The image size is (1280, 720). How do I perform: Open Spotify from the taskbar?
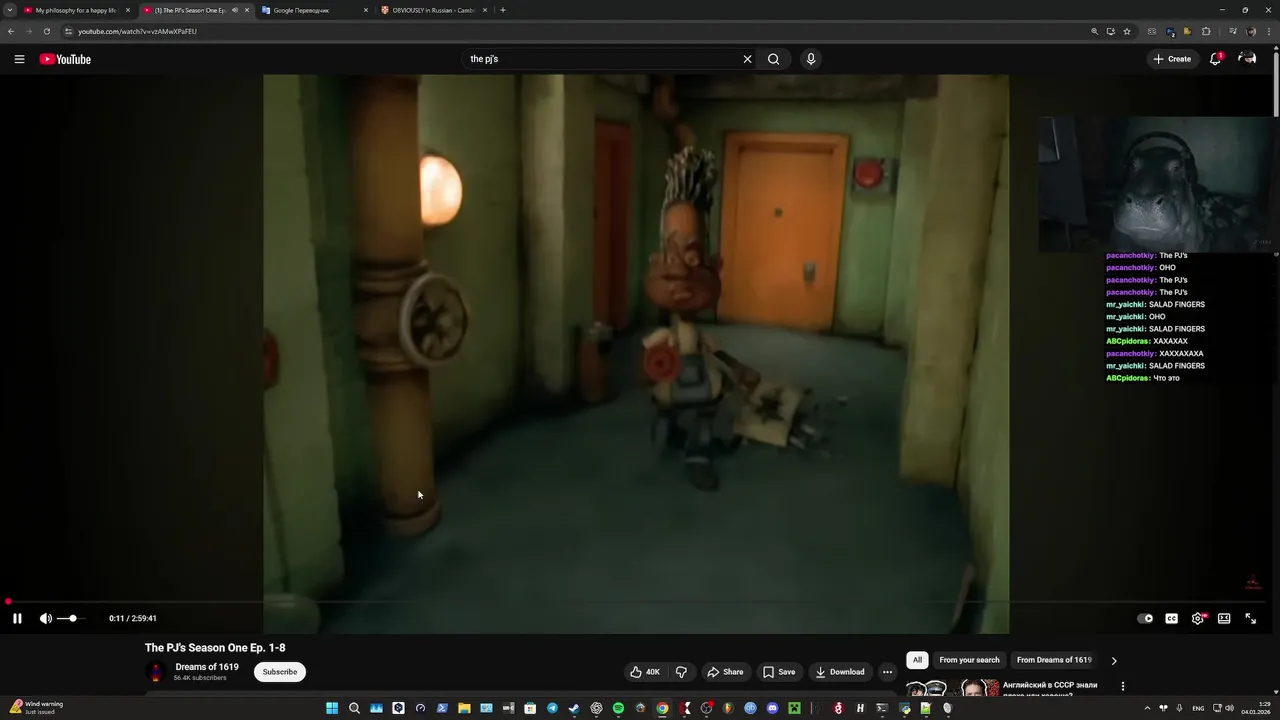click(618, 708)
